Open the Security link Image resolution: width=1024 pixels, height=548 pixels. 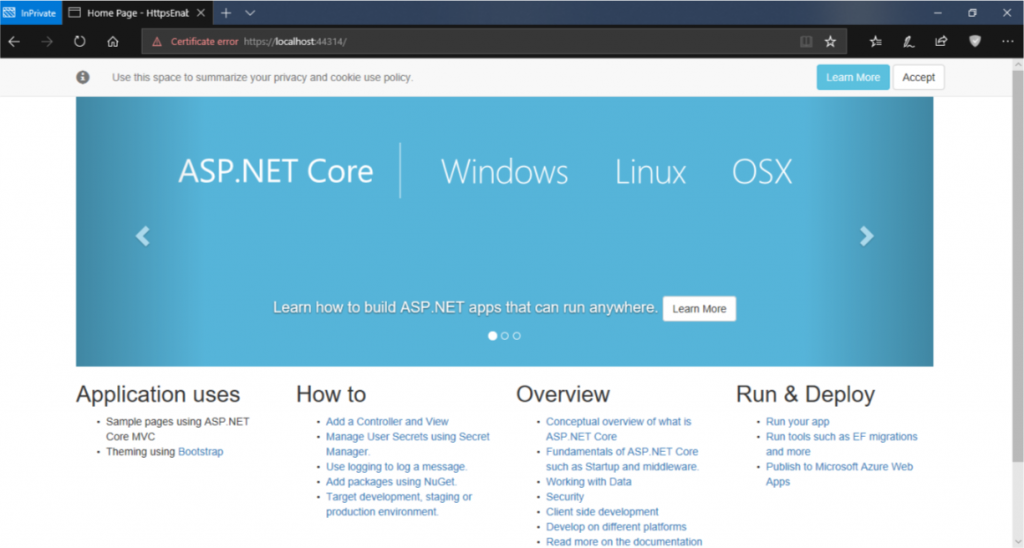(x=565, y=496)
